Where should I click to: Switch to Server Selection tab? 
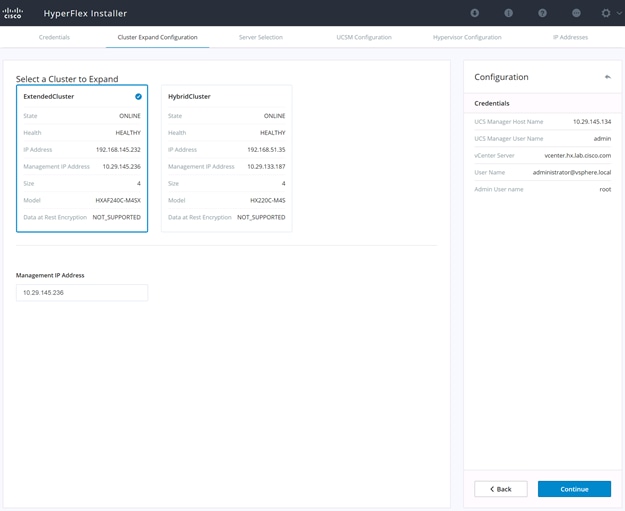[261, 37]
